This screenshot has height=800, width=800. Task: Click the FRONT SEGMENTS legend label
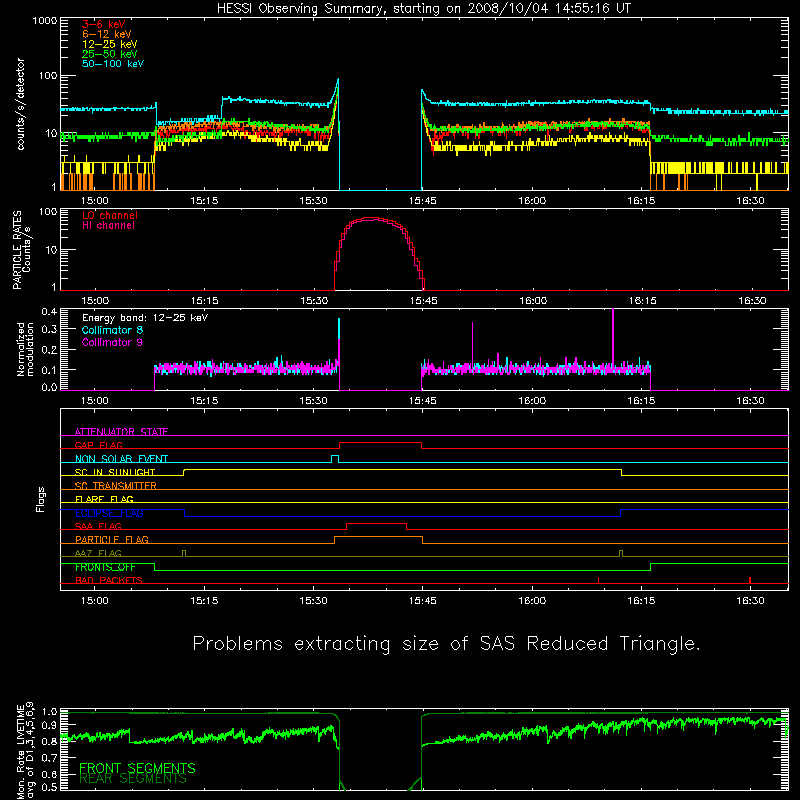point(137,768)
